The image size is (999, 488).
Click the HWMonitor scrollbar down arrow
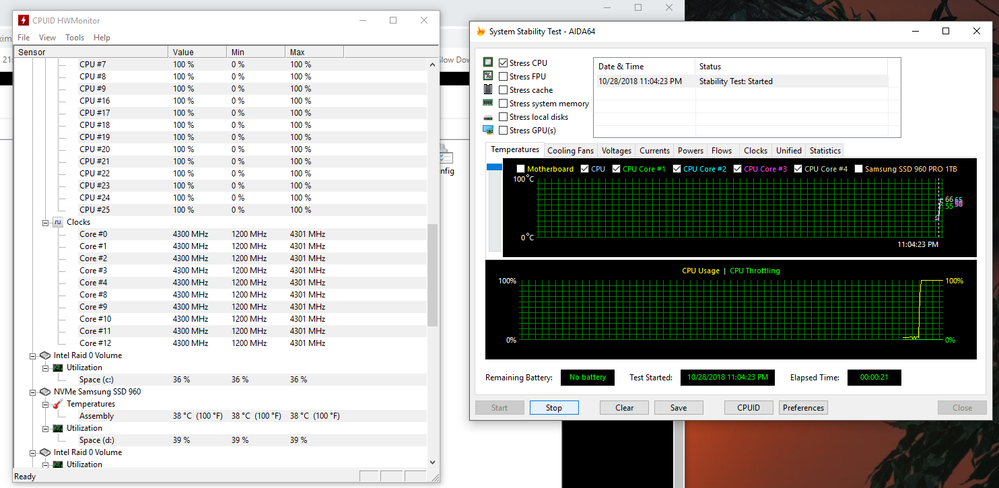tap(433, 462)
